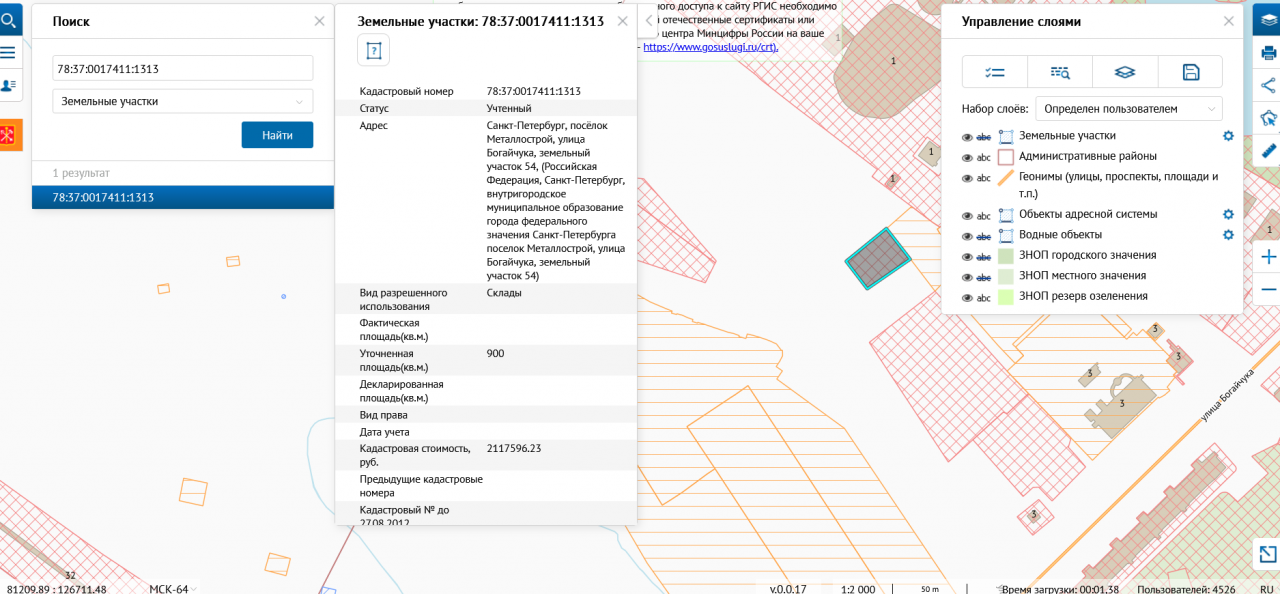Click the save layer set icon
Image resolution: width=1280 pixels, height=594 pixels.
[x=1190, y=72]
